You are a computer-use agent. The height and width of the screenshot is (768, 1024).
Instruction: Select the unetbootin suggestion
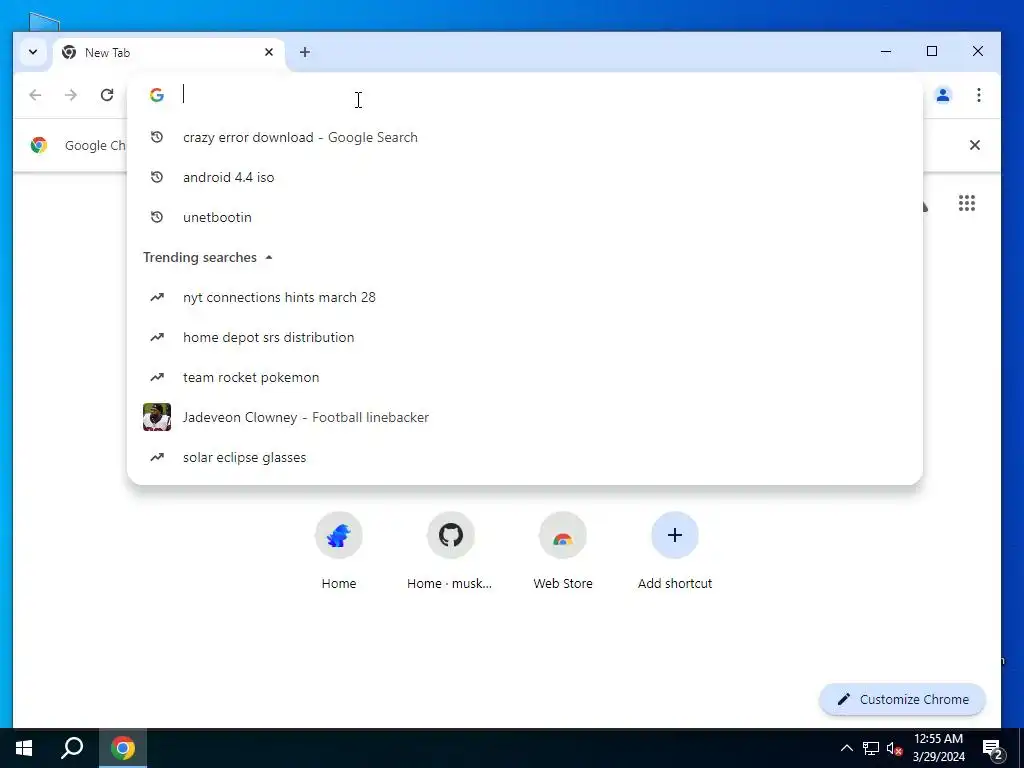pyautogui.click(x=524, y=217)
